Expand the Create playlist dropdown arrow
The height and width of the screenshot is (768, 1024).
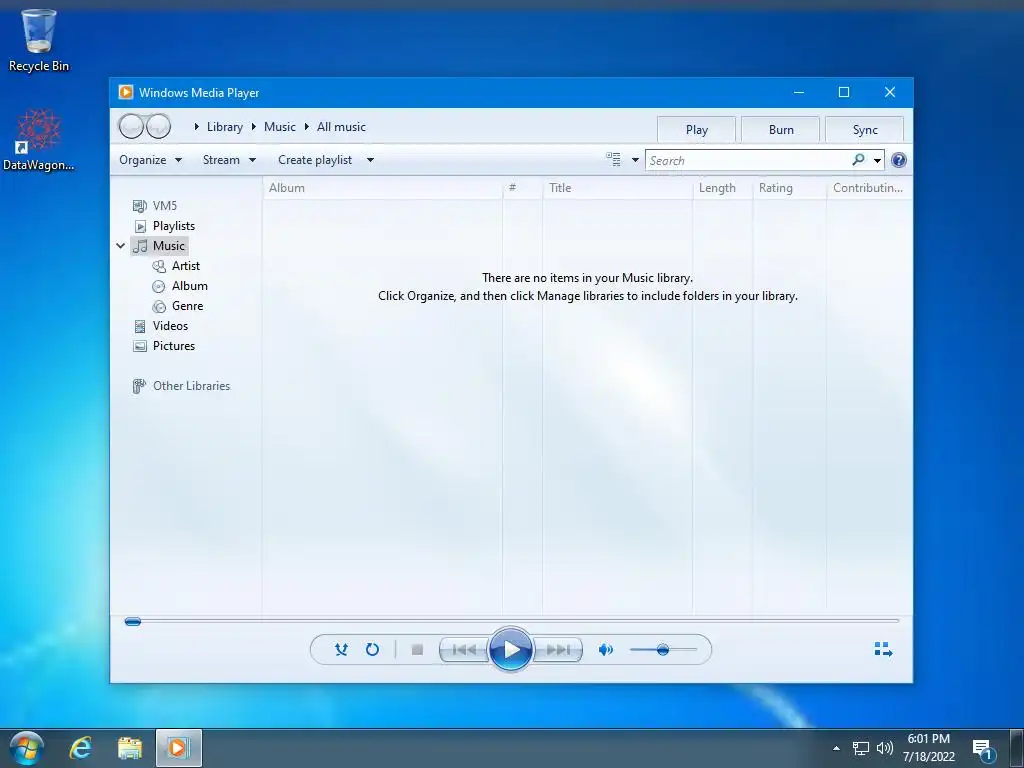click(370, 160)
